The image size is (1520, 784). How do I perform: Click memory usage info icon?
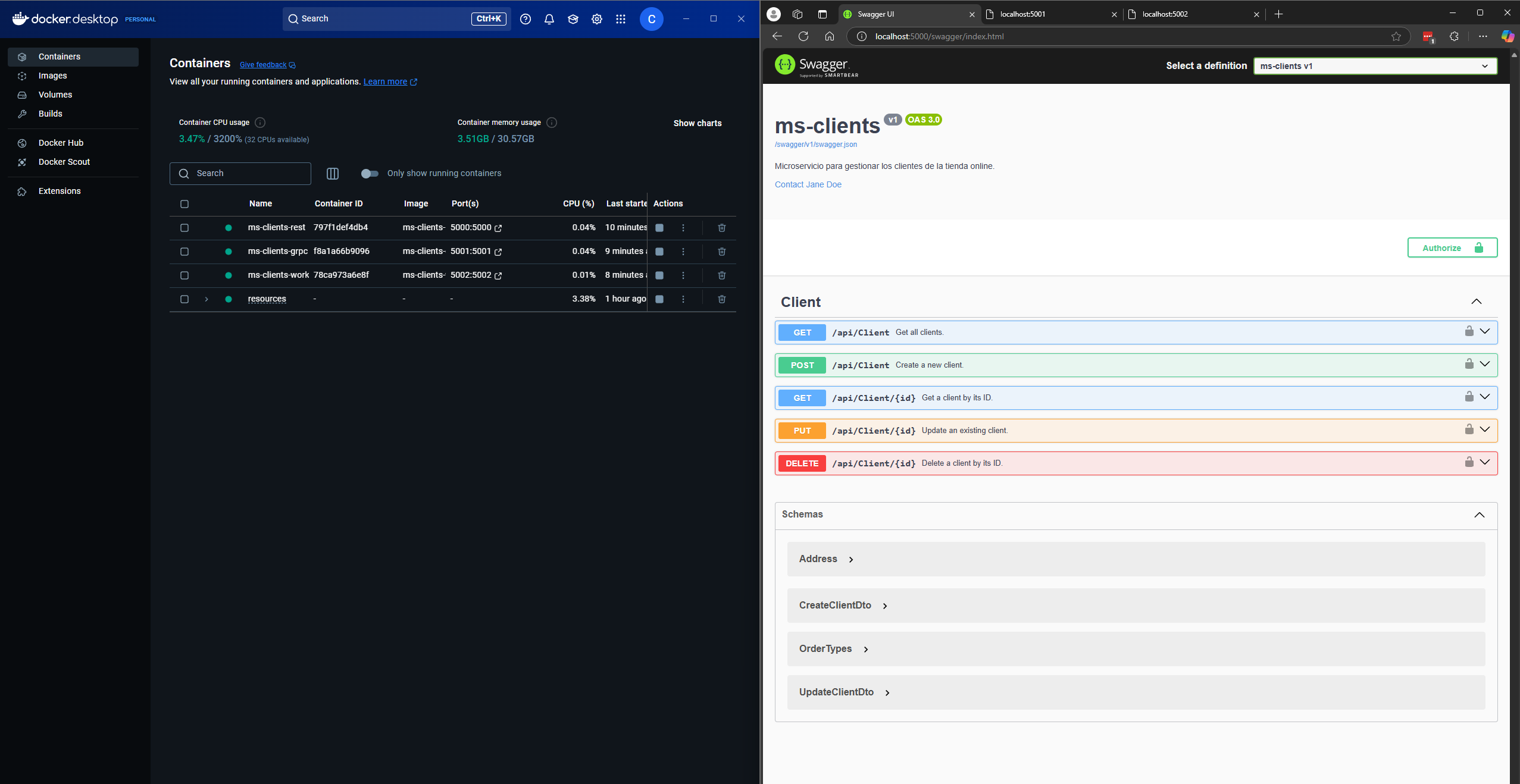[x=552, y=123]
